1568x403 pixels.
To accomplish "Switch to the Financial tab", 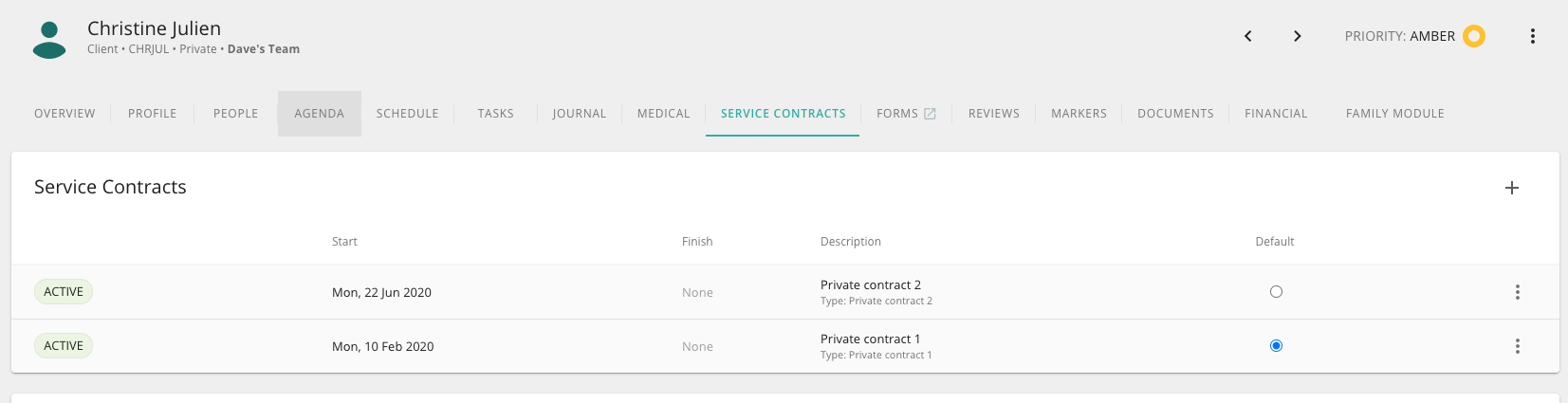I will (1276, 114).
